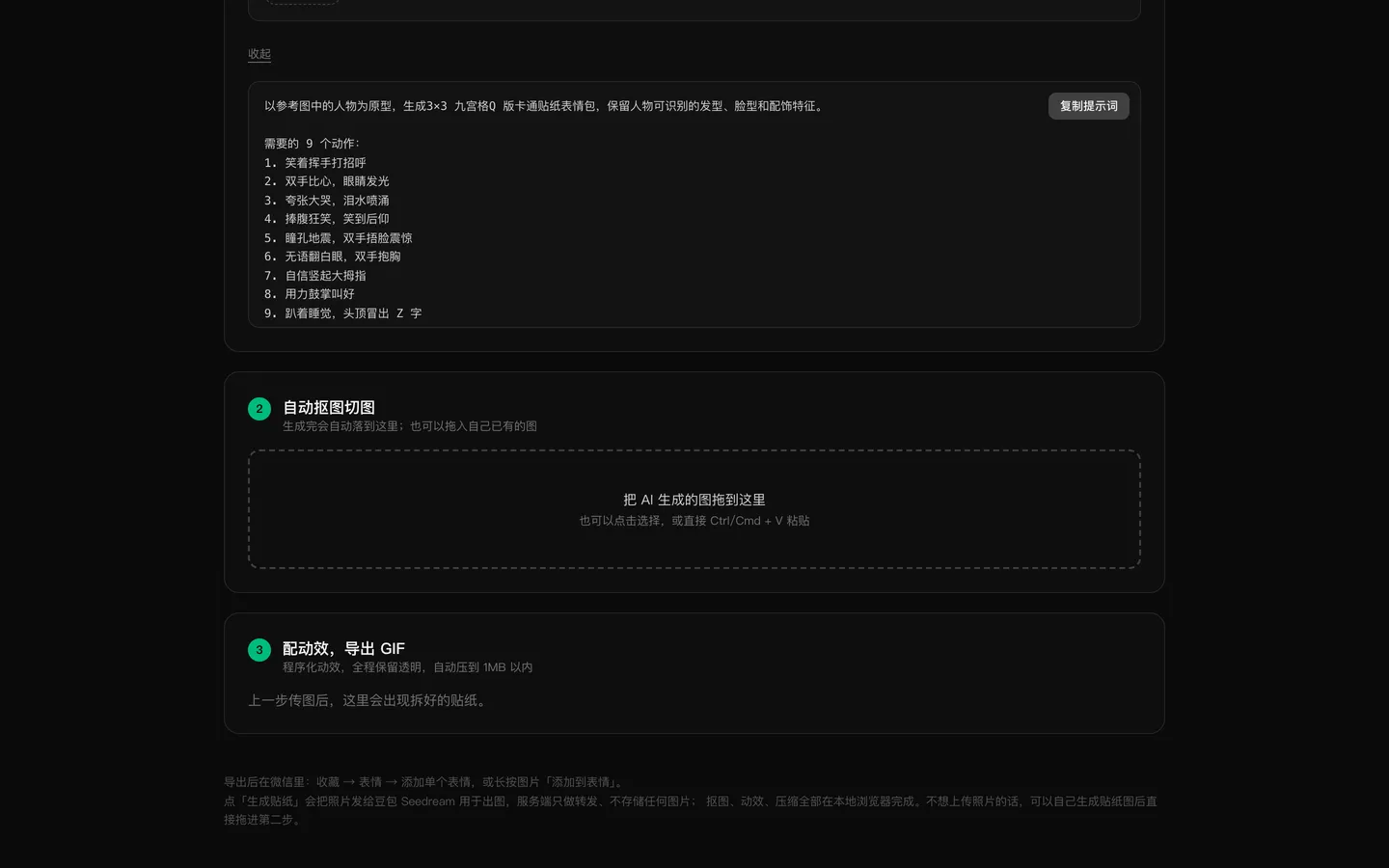Open file picker via 把 AI 生成的图拖到这里 drop zone
This screenshot has height=868, width=1389.
pos(694,509)
